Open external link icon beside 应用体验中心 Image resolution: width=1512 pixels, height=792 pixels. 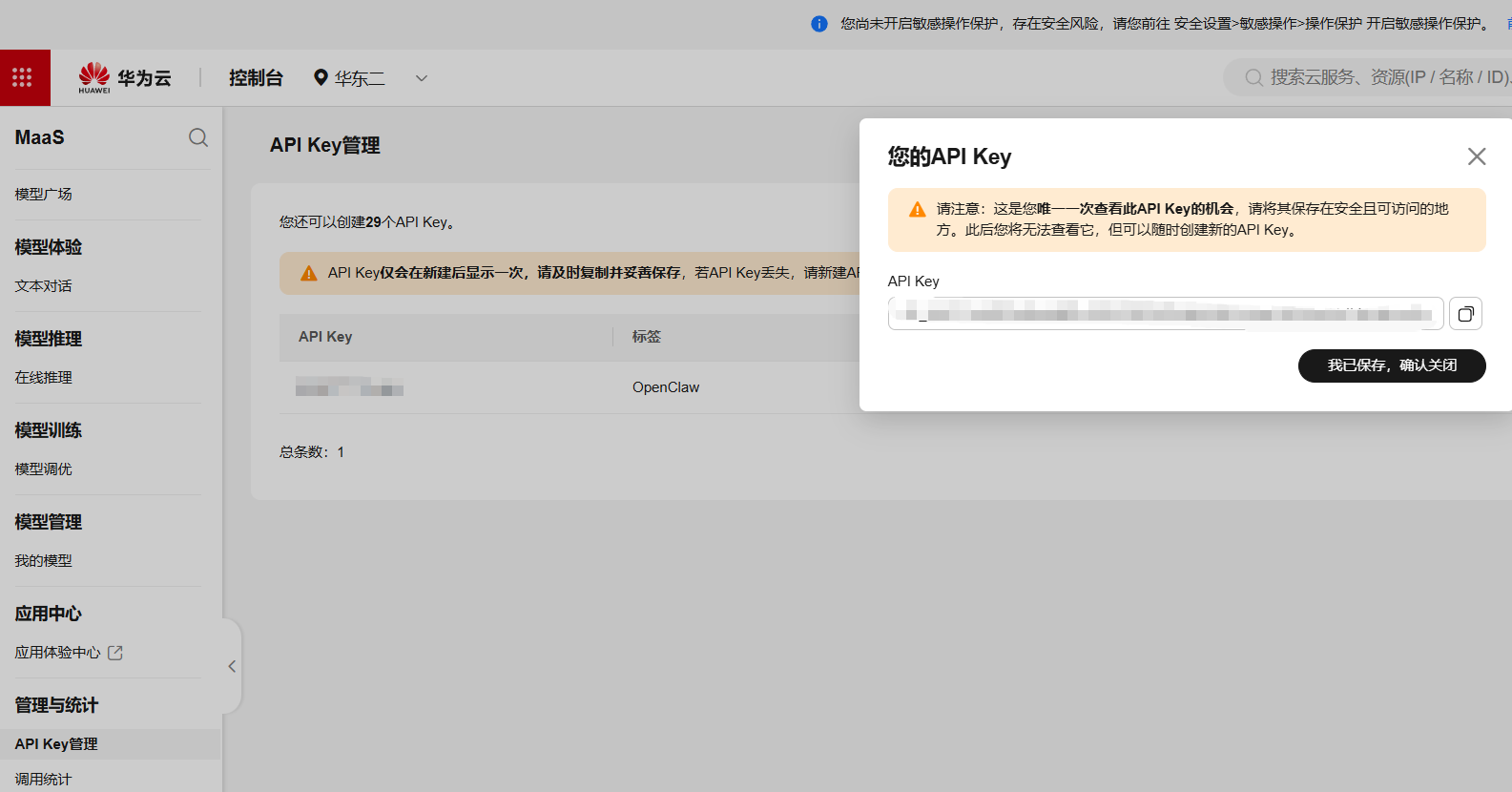115,653
